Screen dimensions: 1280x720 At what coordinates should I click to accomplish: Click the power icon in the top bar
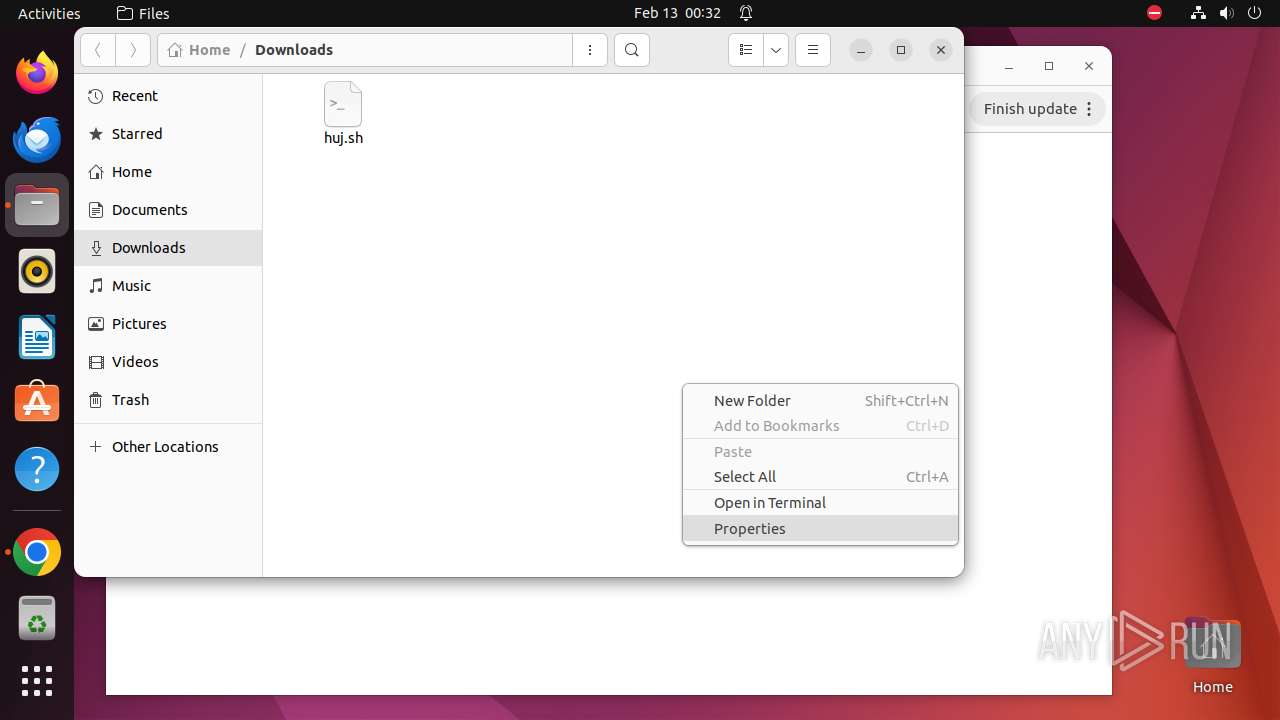(x=1254, y=13)
